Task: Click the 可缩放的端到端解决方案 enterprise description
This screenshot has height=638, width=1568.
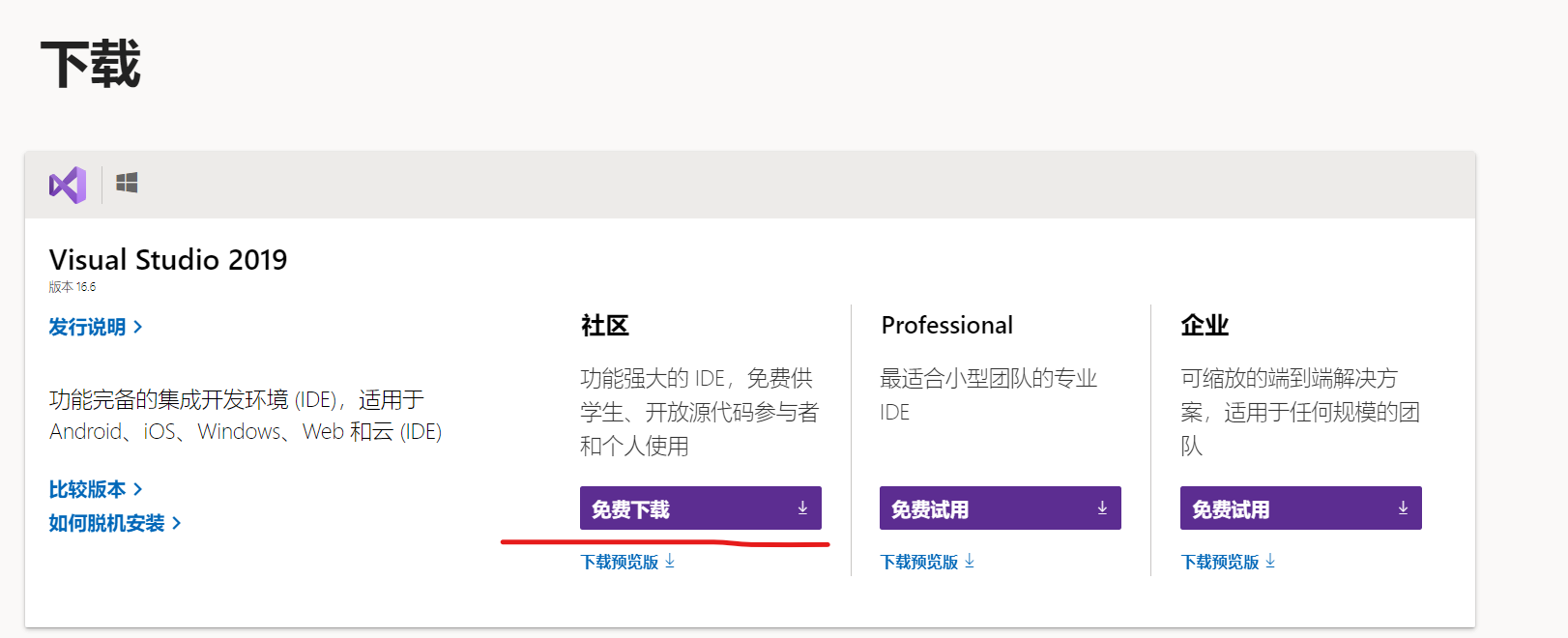Action: click(1300, 412)
